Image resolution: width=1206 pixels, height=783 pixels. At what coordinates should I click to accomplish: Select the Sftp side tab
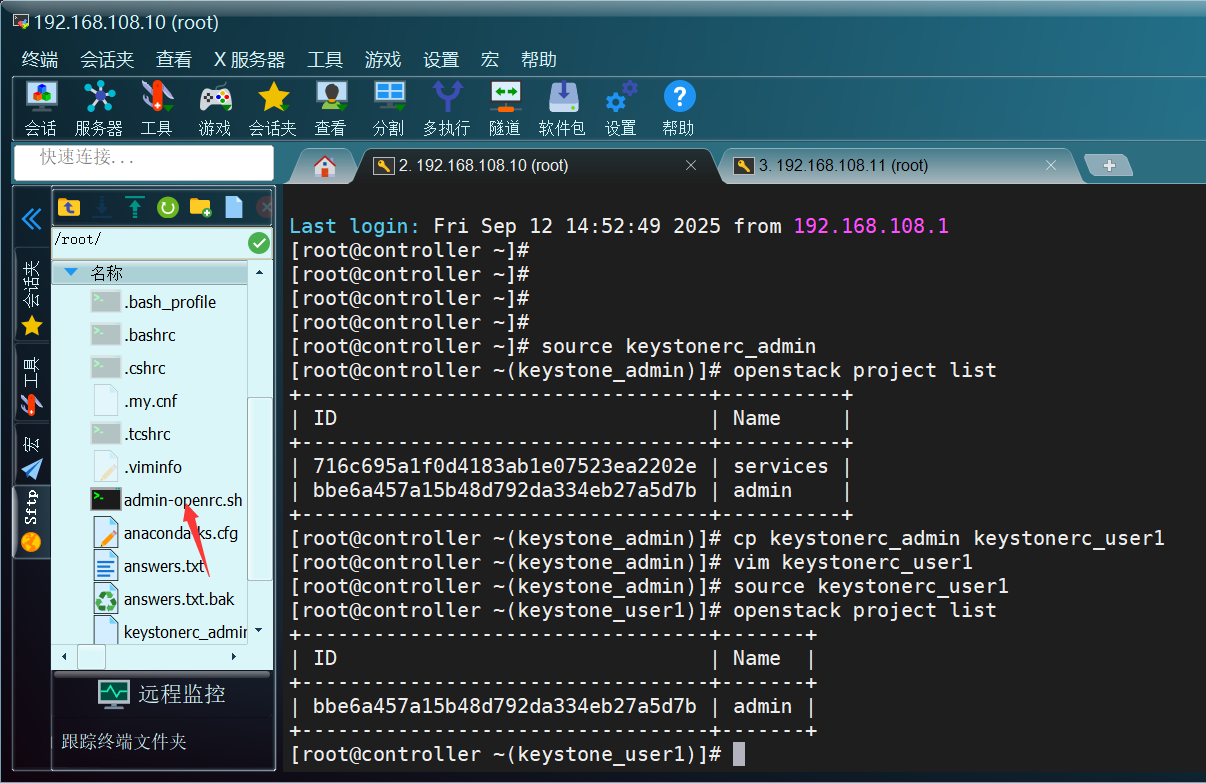click(32, 521)
